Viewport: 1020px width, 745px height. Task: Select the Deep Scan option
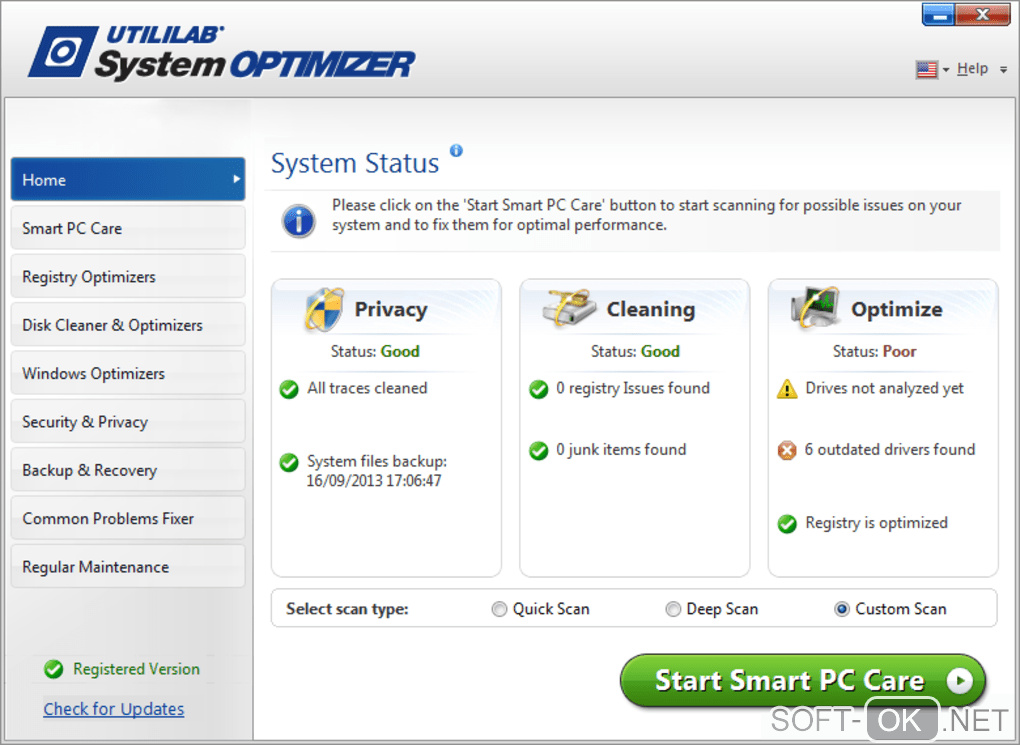point(673,609)
